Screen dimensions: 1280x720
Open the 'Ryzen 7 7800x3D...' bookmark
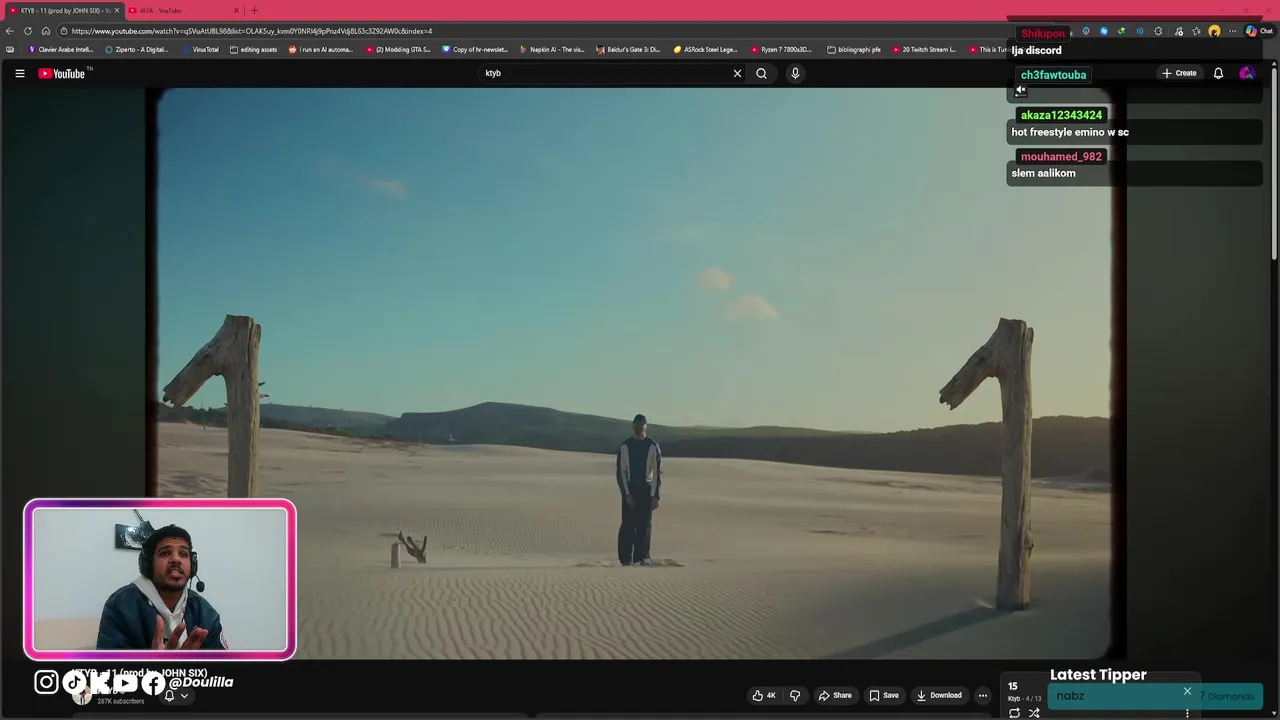(782, 49)
